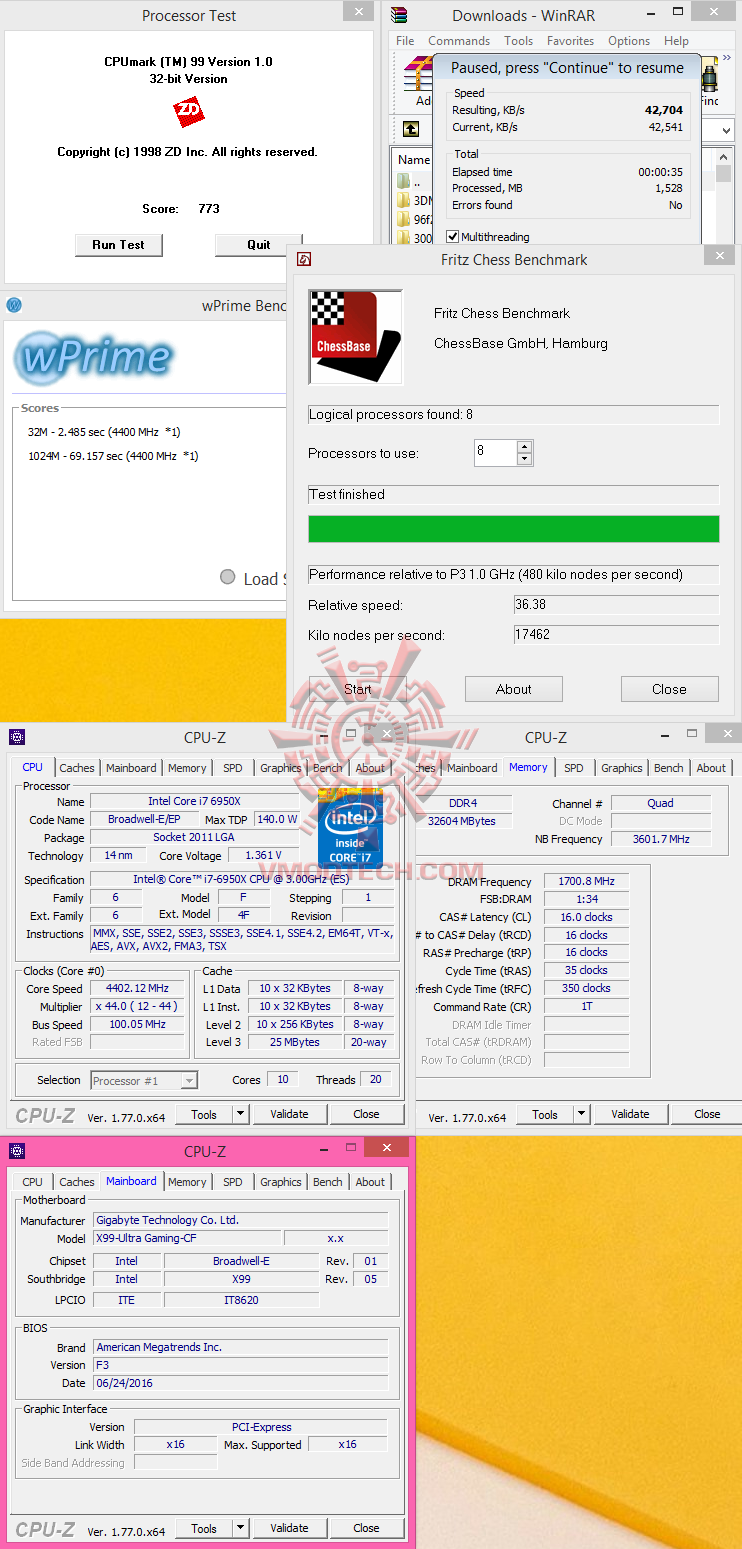The height and width of the screenshot is (1549, 742).
Task: Click Validate in CPU-Z processor window
Action: click(x=289, y=1114)
